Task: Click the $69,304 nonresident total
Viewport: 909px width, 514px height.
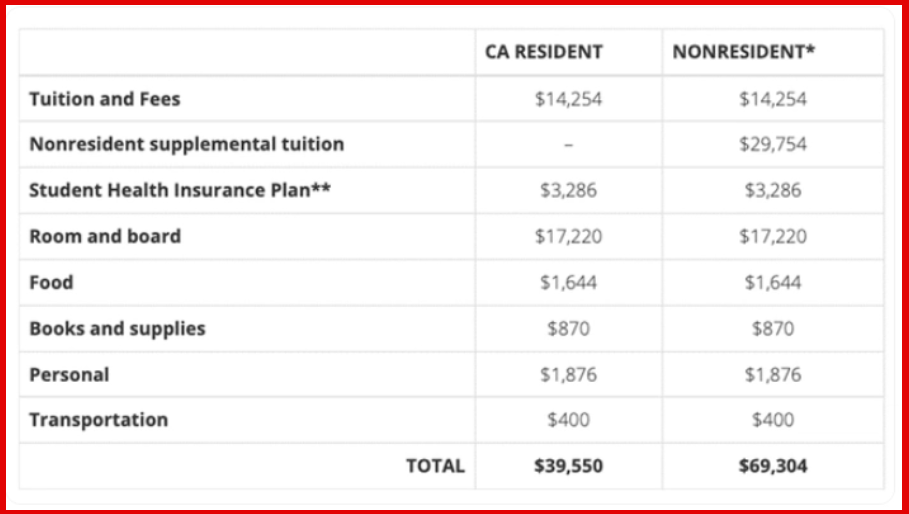Action: tap(773, 466)
